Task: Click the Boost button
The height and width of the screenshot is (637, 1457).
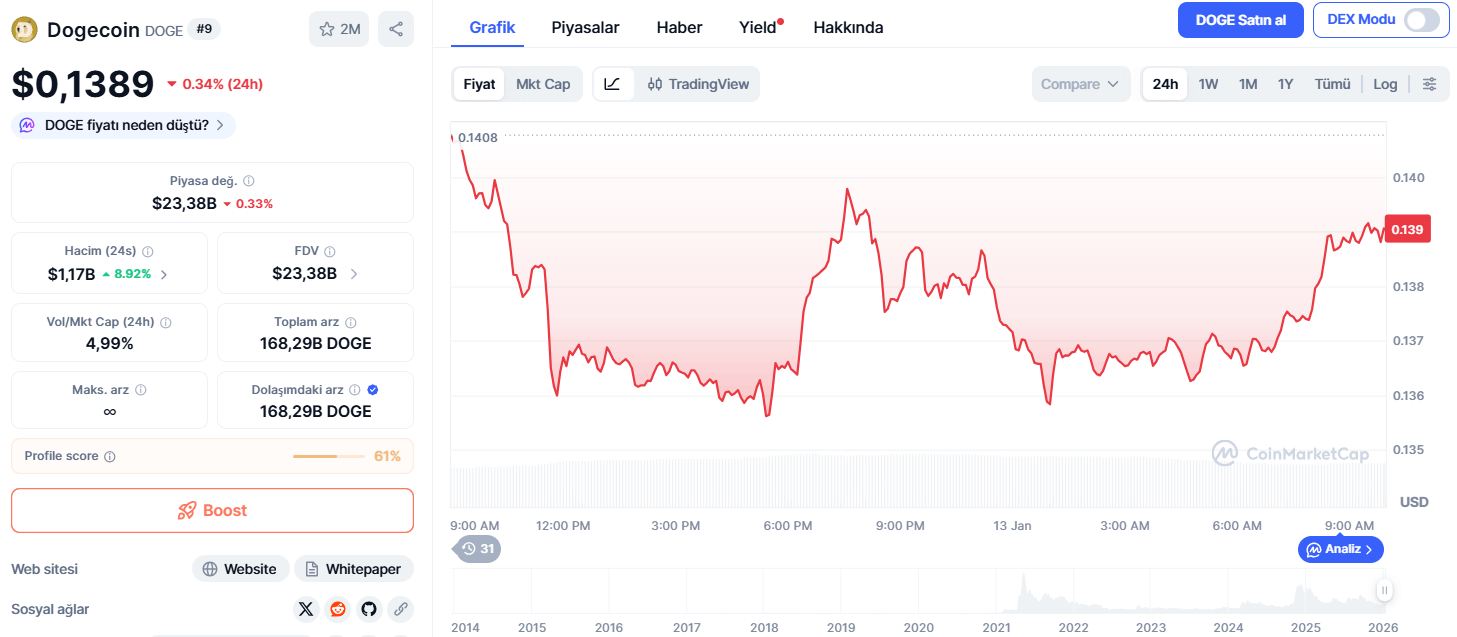Action: click(212, 510)
